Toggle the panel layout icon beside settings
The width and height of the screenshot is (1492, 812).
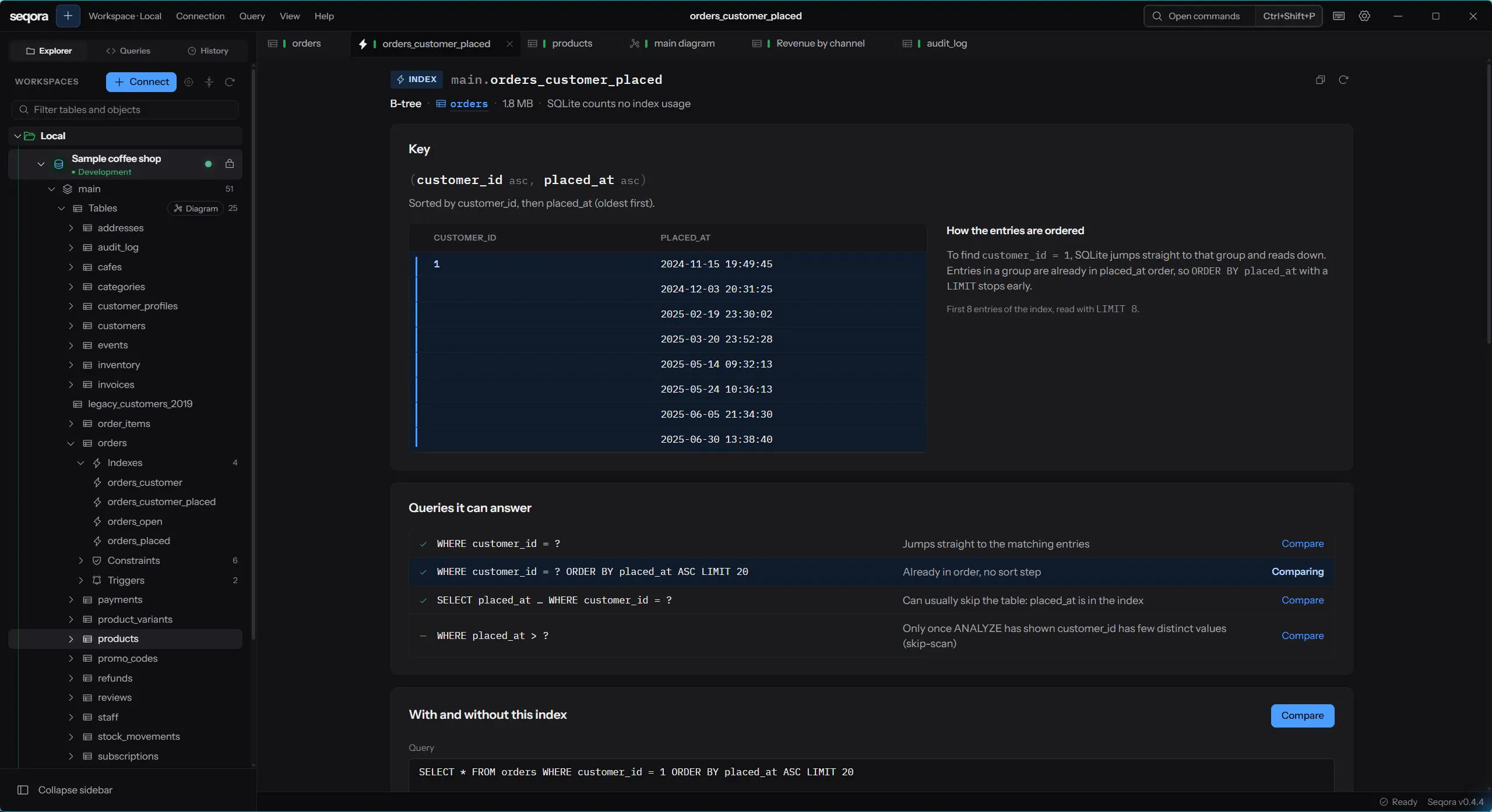pyautogui.click(x=1339, y=16)
